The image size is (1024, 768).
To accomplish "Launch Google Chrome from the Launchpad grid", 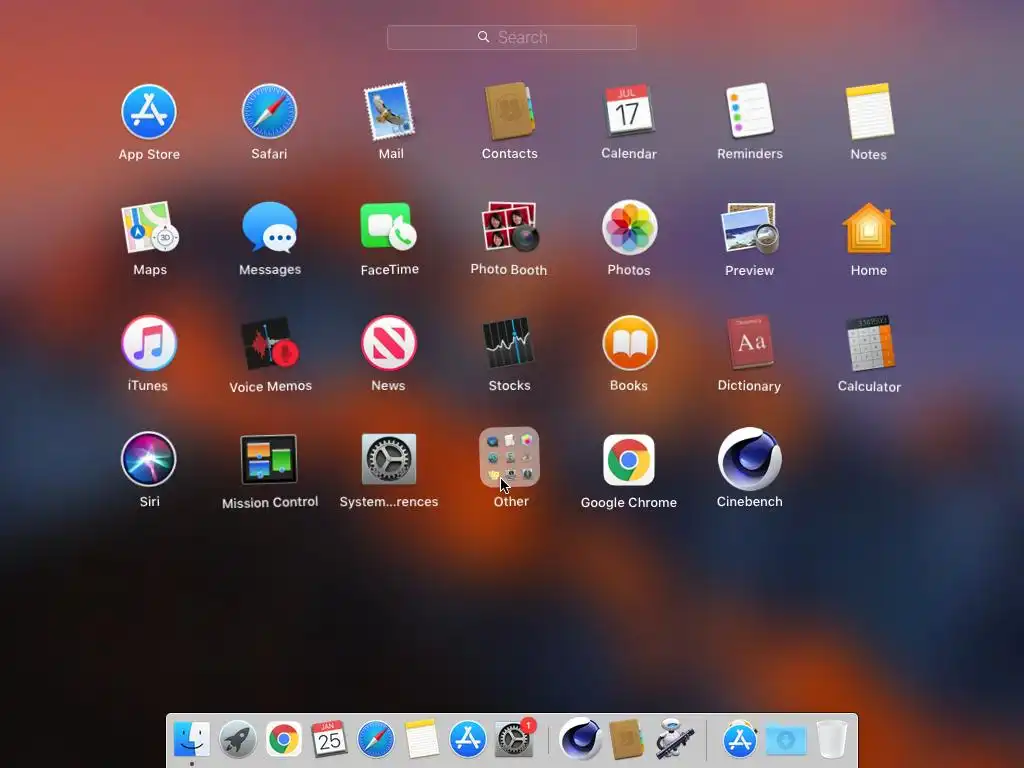I will tap(629, 460).
